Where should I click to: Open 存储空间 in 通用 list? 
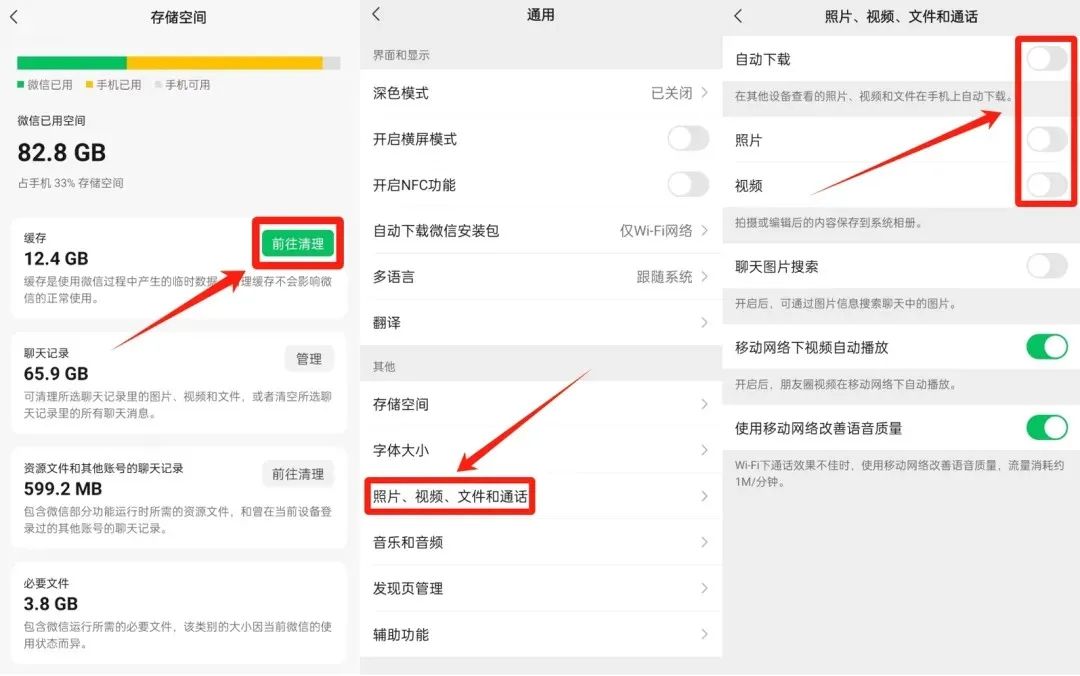pos(541,404)
